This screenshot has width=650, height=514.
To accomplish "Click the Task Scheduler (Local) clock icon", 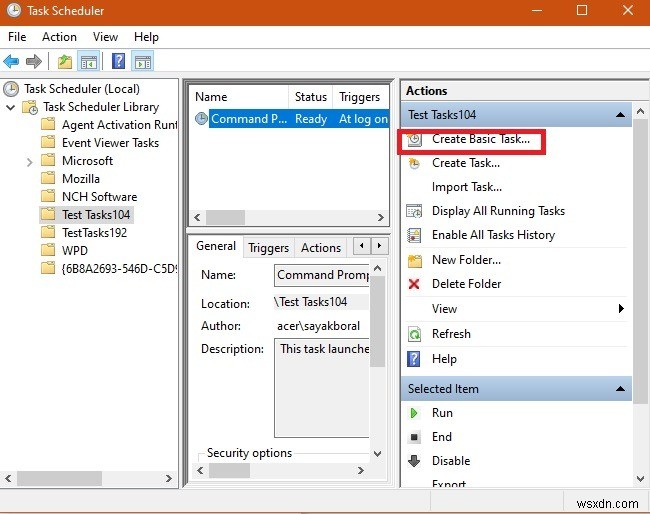I will pyautogui.click(x=11, y=89).
